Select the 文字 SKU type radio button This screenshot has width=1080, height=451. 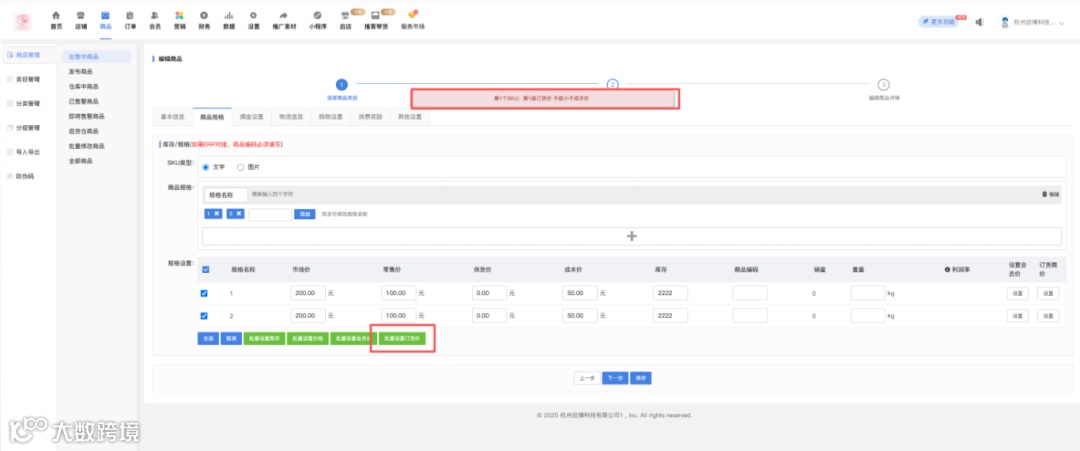pos(205,167)
